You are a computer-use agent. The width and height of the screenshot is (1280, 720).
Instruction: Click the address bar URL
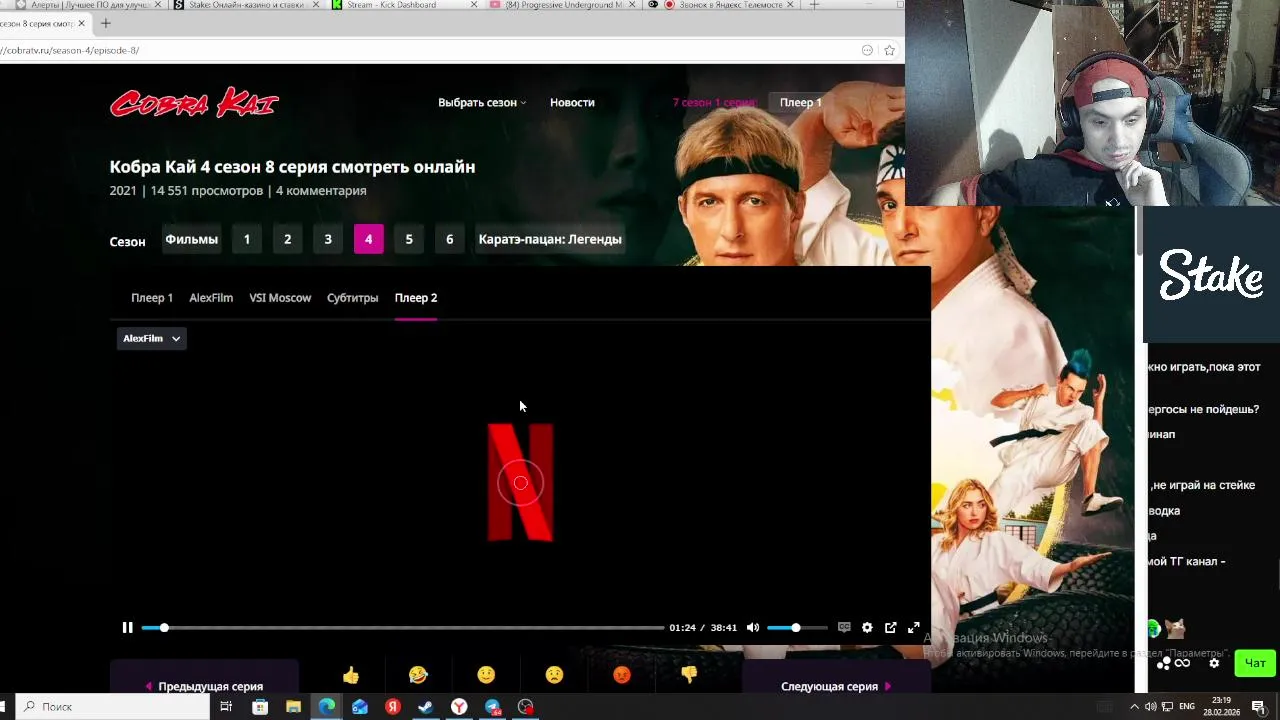70,50
